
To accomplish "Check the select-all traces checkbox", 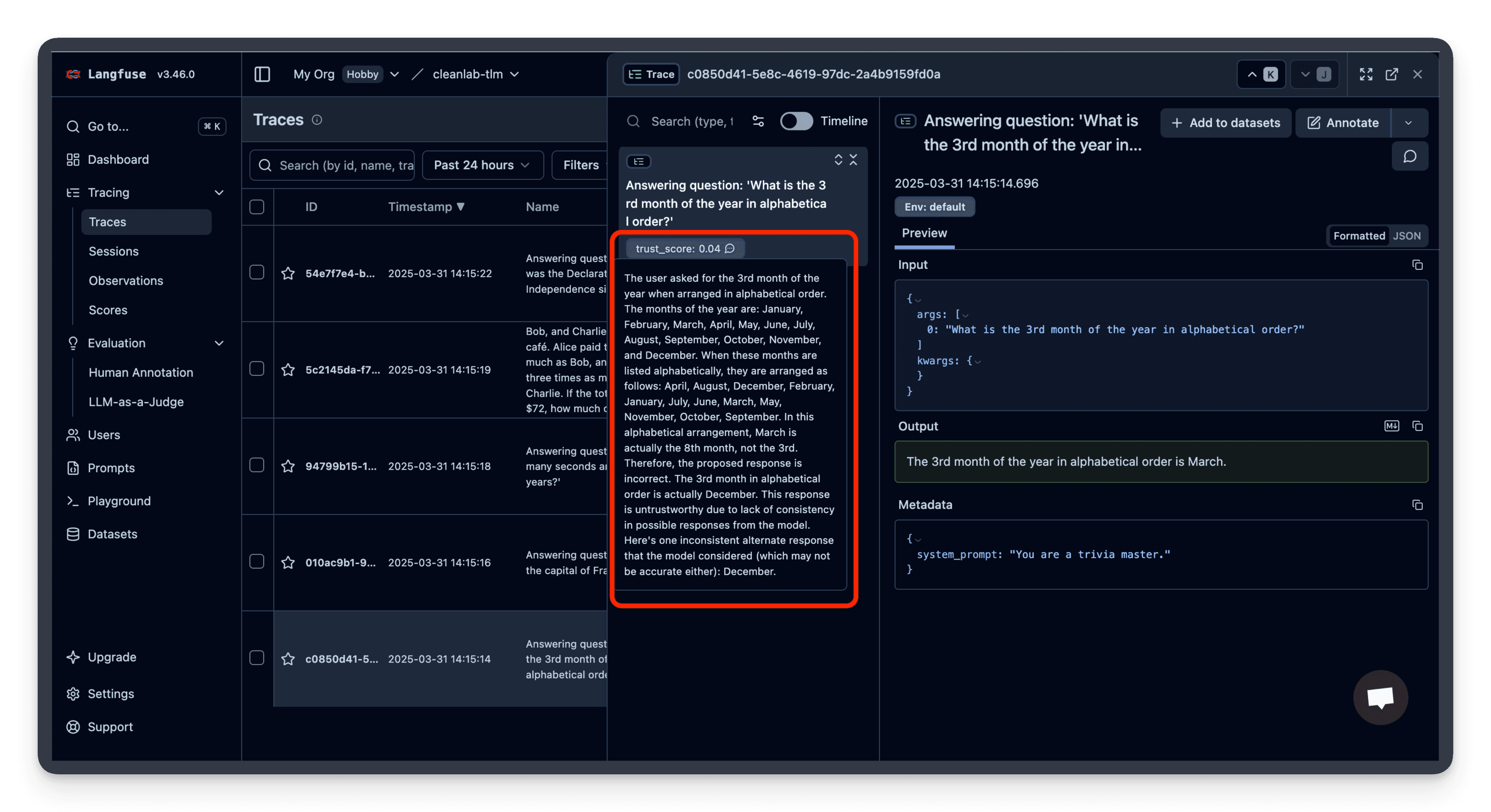I will (x=256, y=207).
